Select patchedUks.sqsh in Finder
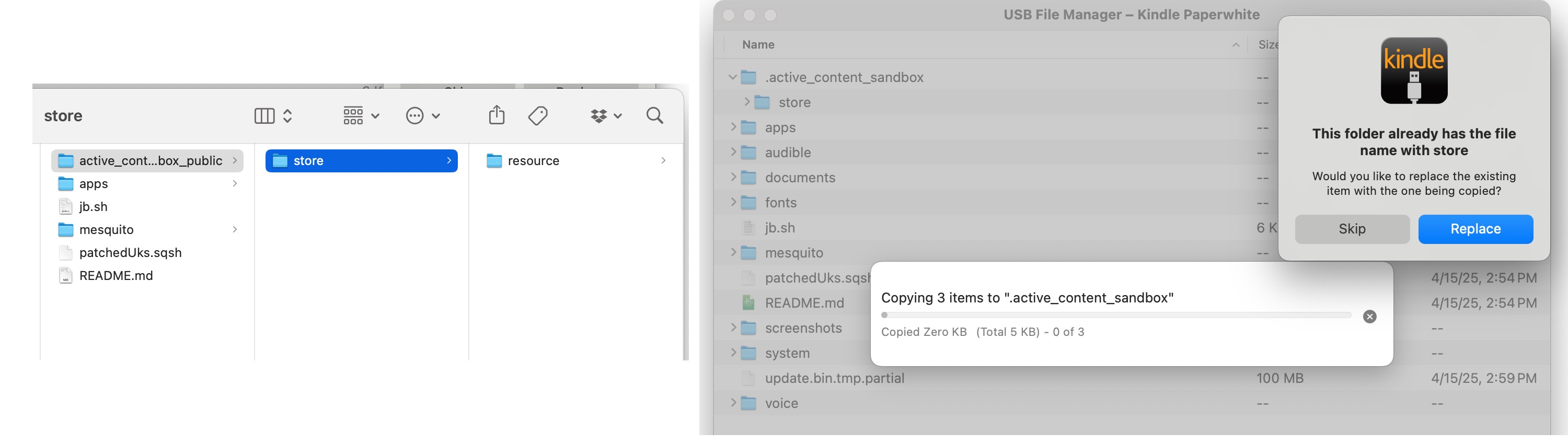The width and height of the screenshot is (1568, 444). [x=147, y=253]
